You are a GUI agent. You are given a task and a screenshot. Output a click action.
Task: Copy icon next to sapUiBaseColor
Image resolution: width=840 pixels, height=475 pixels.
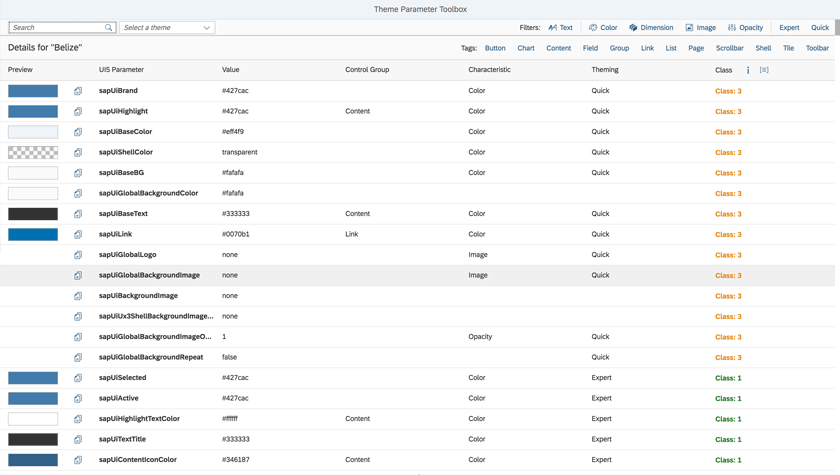(78, 132)
